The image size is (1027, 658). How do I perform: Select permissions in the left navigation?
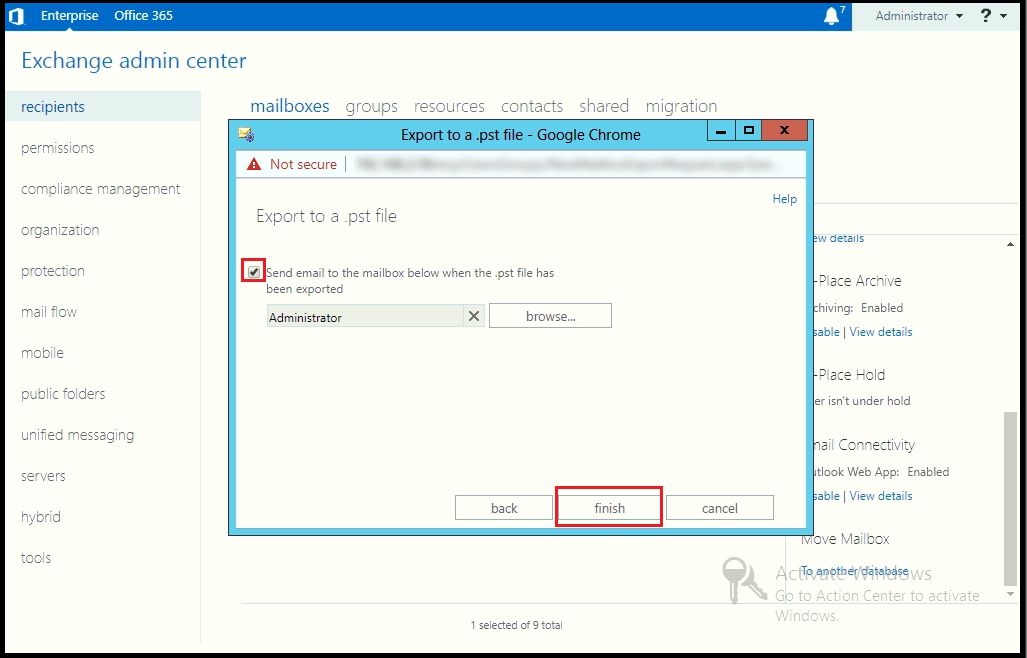(58, 148)
